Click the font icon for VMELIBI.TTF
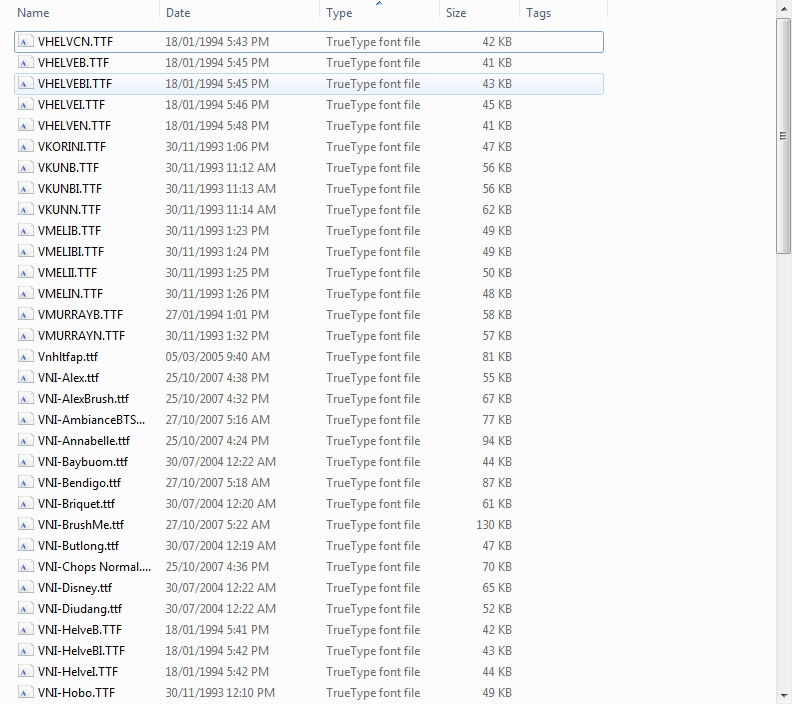This screenshot has width=792, height=704. click(x=24, y=252)
